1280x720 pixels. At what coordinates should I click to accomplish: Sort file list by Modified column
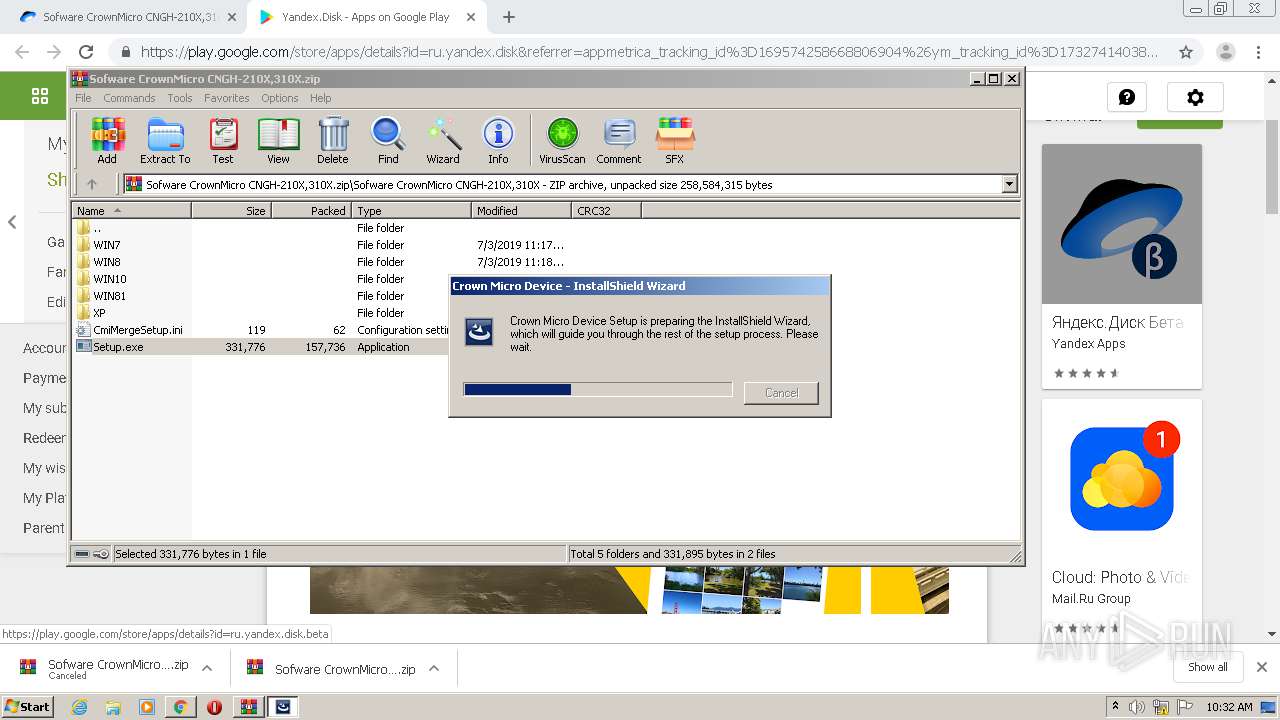pyautogui.click(x=521, y=210)
